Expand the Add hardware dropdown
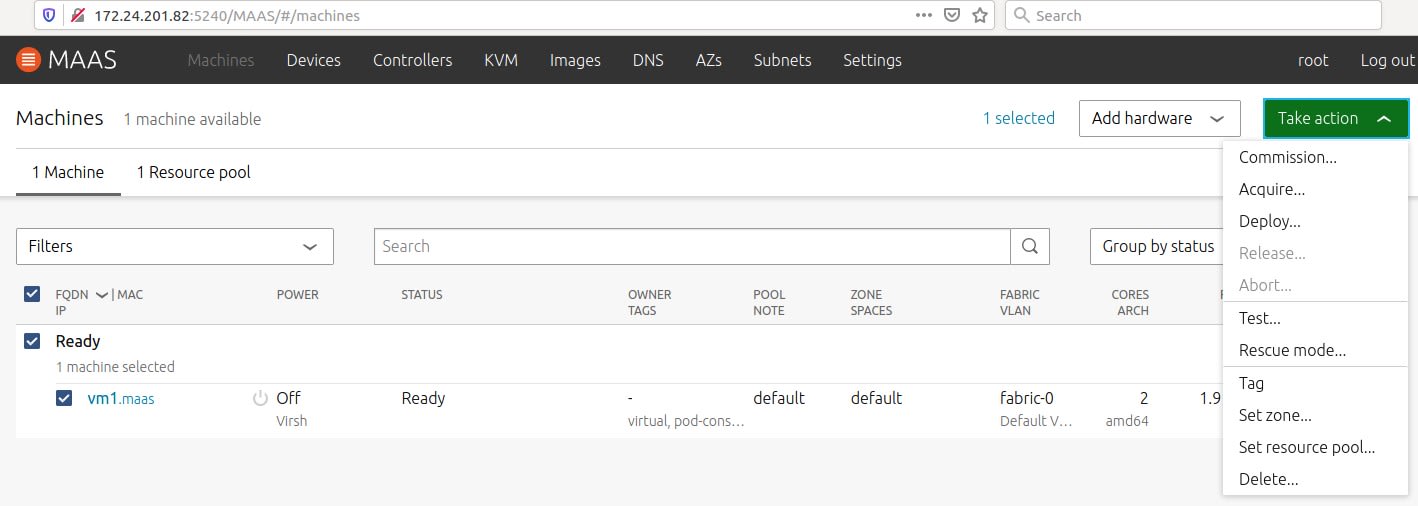This screenshot has width=1418, height=506. 1159,118
